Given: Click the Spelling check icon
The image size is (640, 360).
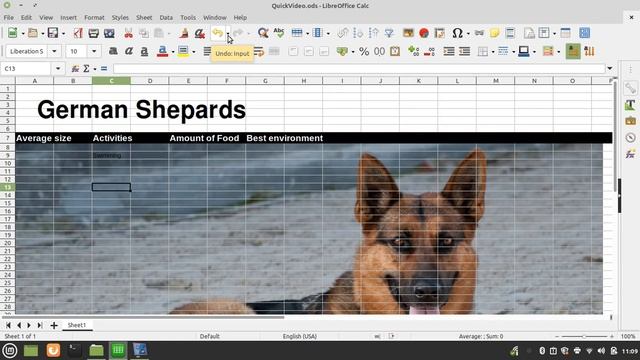Looking at the screenshot, I should click(279, 33).
